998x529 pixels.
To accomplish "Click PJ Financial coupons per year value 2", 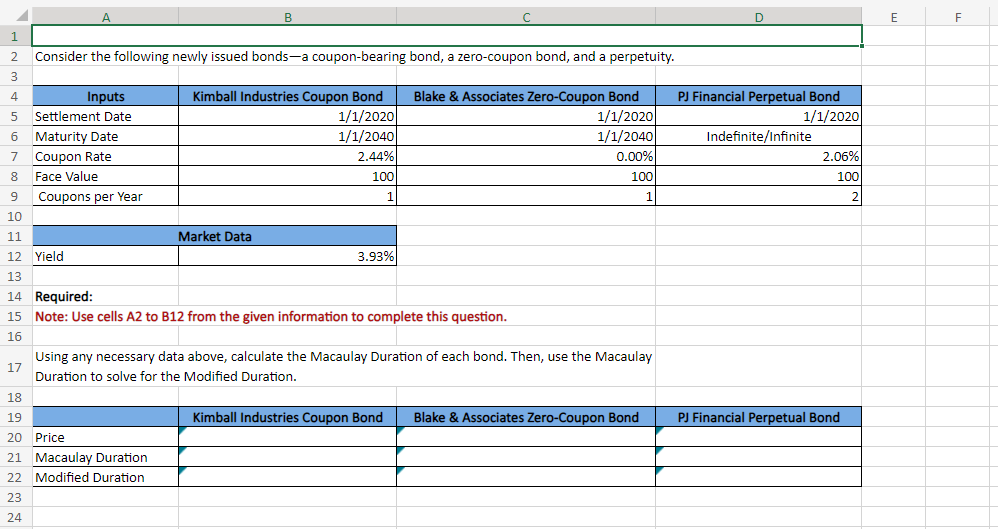I will [x=759, y=196].
